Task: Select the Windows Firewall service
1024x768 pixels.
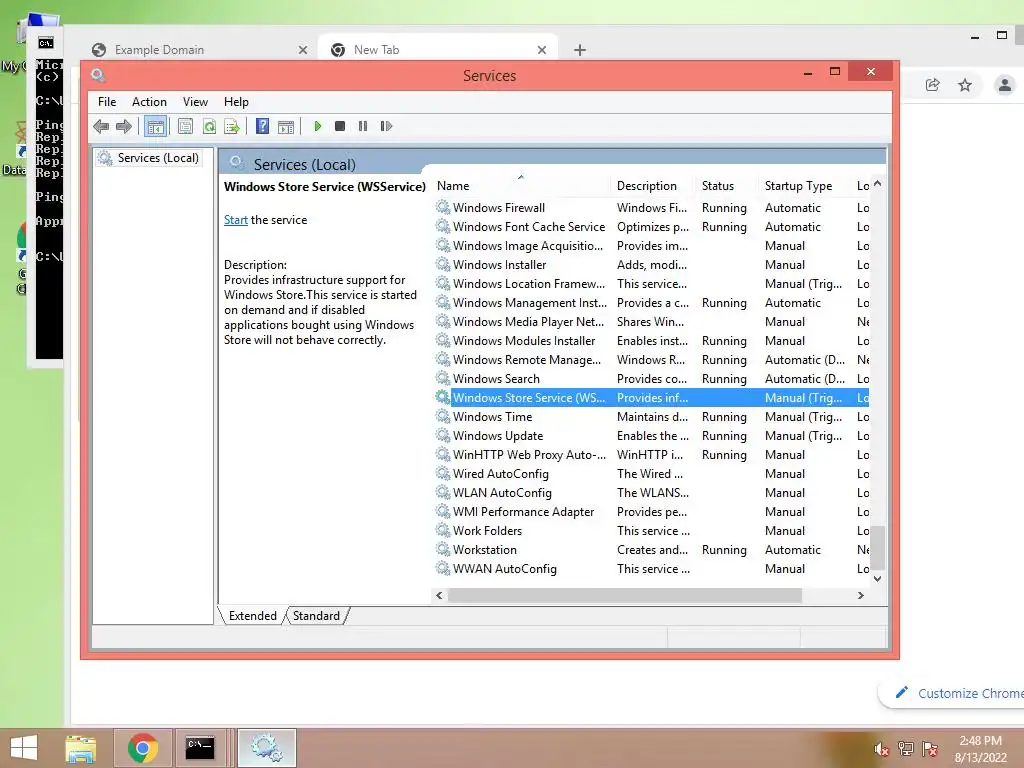Action: pos(652,208)
